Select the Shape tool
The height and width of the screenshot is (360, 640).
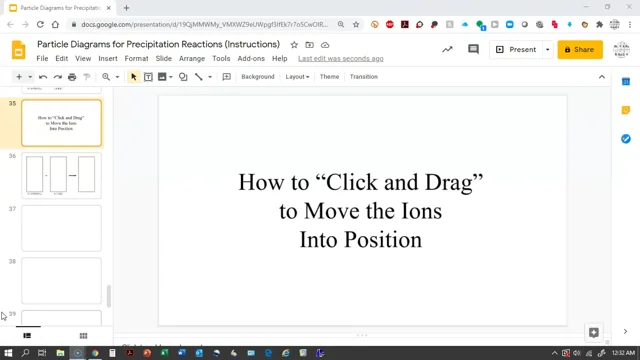(x=183, y=77)
